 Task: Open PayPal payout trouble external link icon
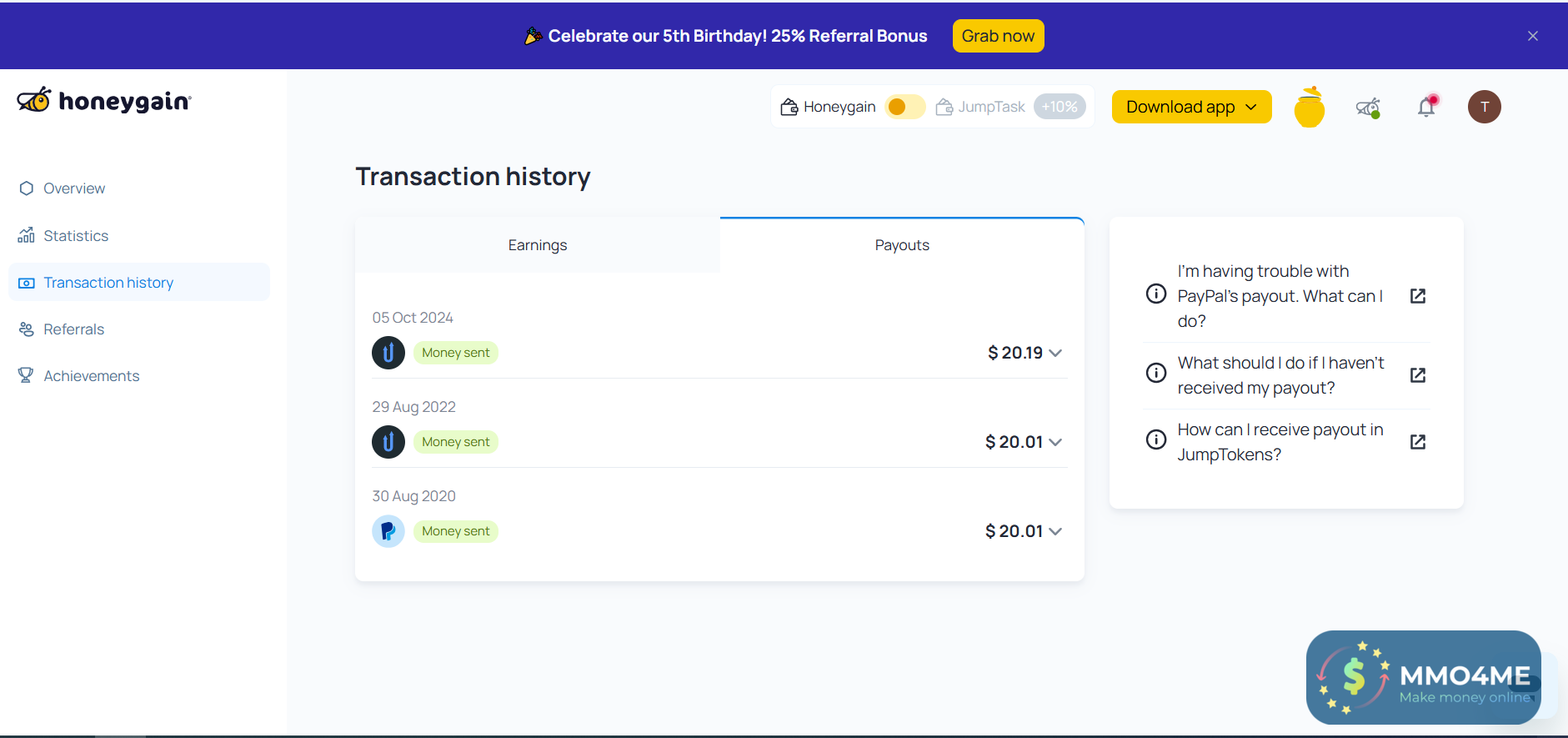coord(1417,296)
